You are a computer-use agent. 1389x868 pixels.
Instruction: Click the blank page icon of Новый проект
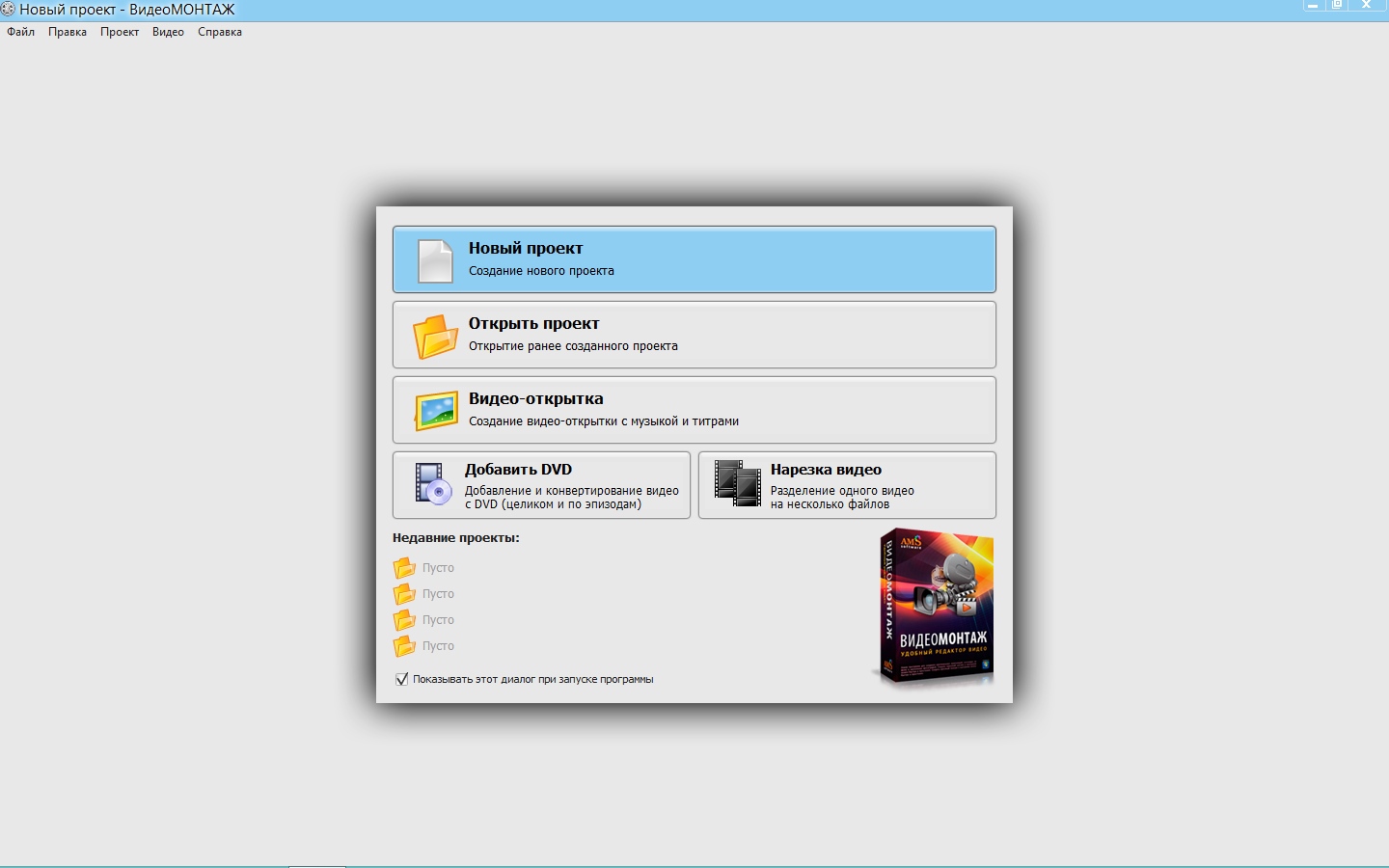coord(435,260)
